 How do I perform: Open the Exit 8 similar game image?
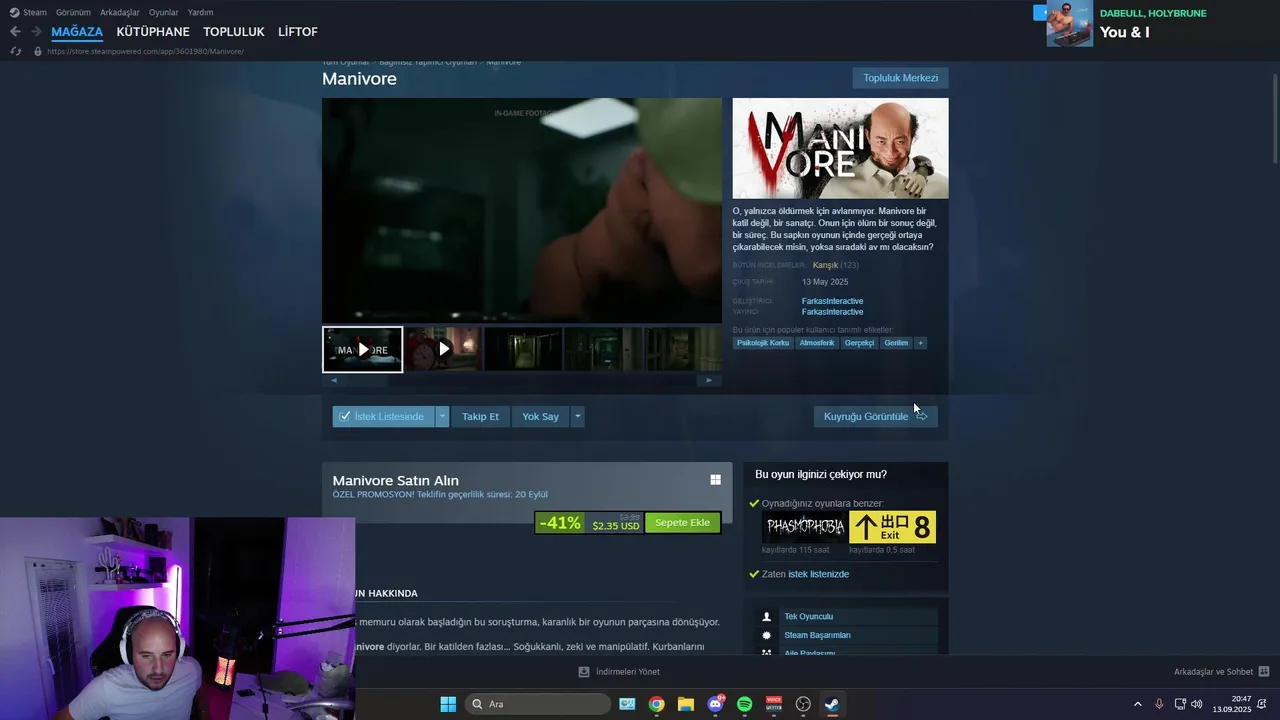pos(892,527)
